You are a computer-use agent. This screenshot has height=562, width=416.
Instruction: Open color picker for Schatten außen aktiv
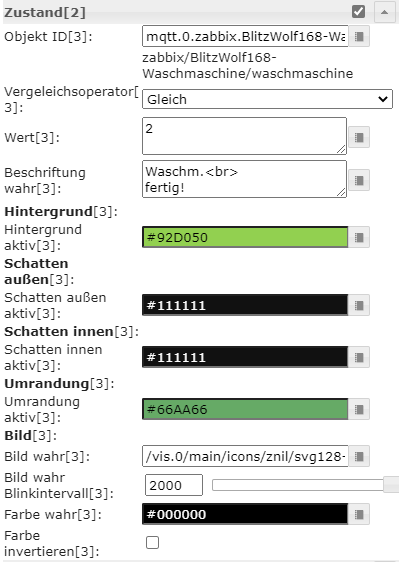click(359, 305)
